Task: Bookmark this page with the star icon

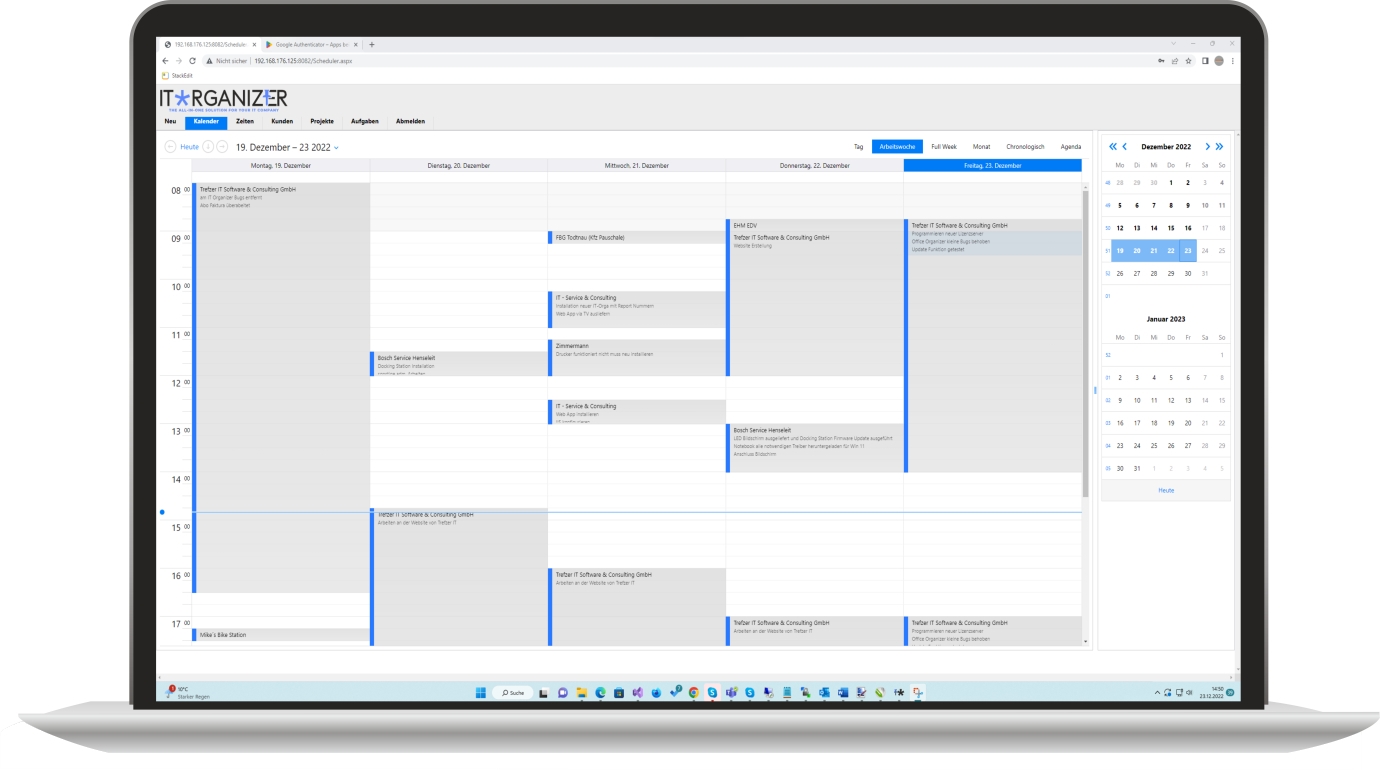Action: (1188, 61)
